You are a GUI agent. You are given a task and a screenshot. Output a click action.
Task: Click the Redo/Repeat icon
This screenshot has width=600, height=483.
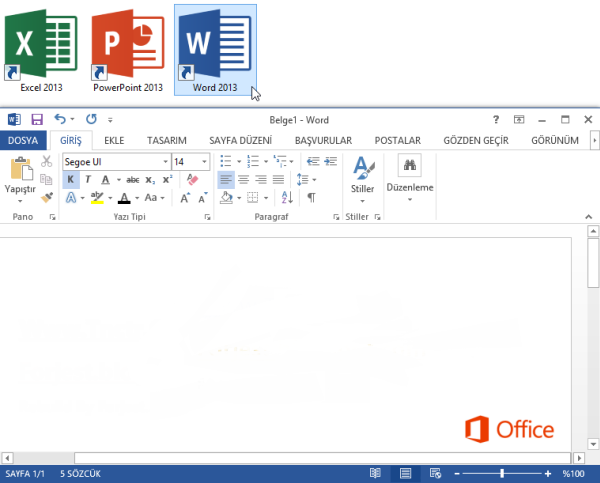(91, 119)
